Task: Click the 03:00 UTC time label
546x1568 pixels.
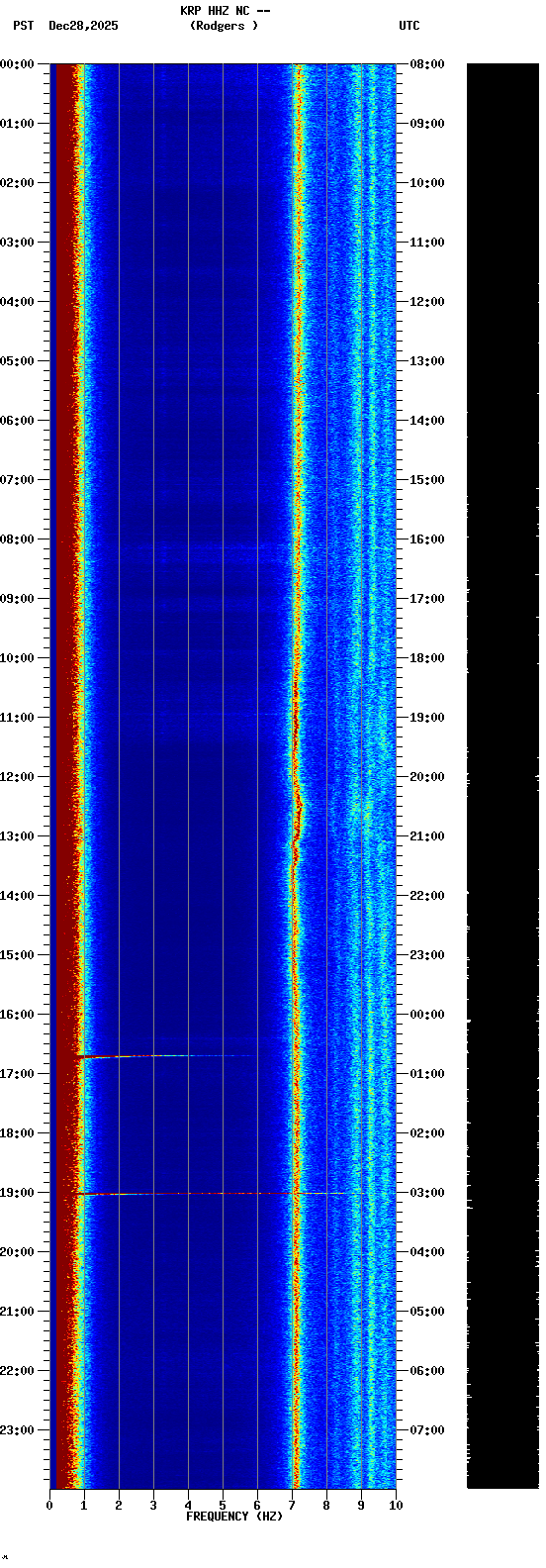Action: click(x=427, y=1193)
